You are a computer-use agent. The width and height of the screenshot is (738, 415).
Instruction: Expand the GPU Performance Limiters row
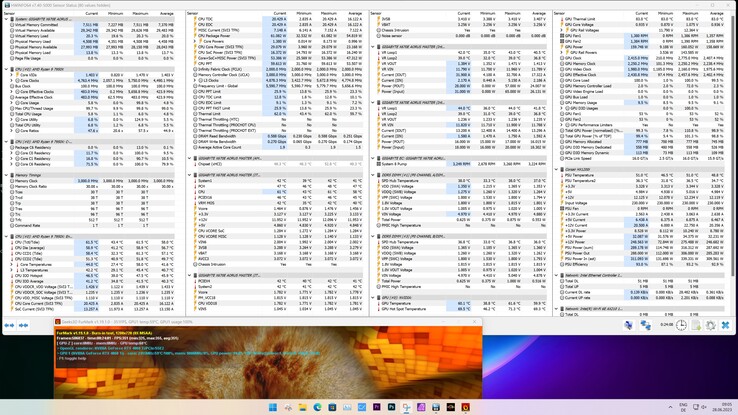(562, 125)
